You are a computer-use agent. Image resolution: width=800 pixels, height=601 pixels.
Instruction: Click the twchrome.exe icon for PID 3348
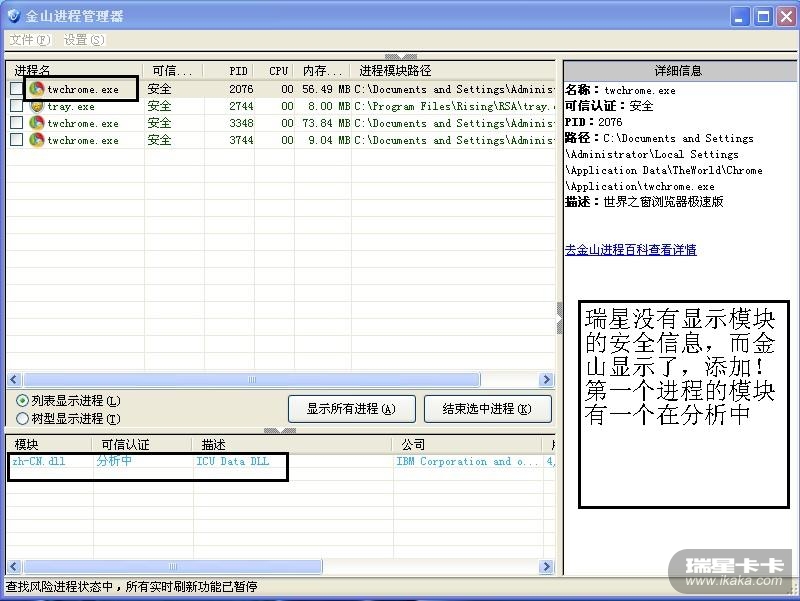(36, 123)
